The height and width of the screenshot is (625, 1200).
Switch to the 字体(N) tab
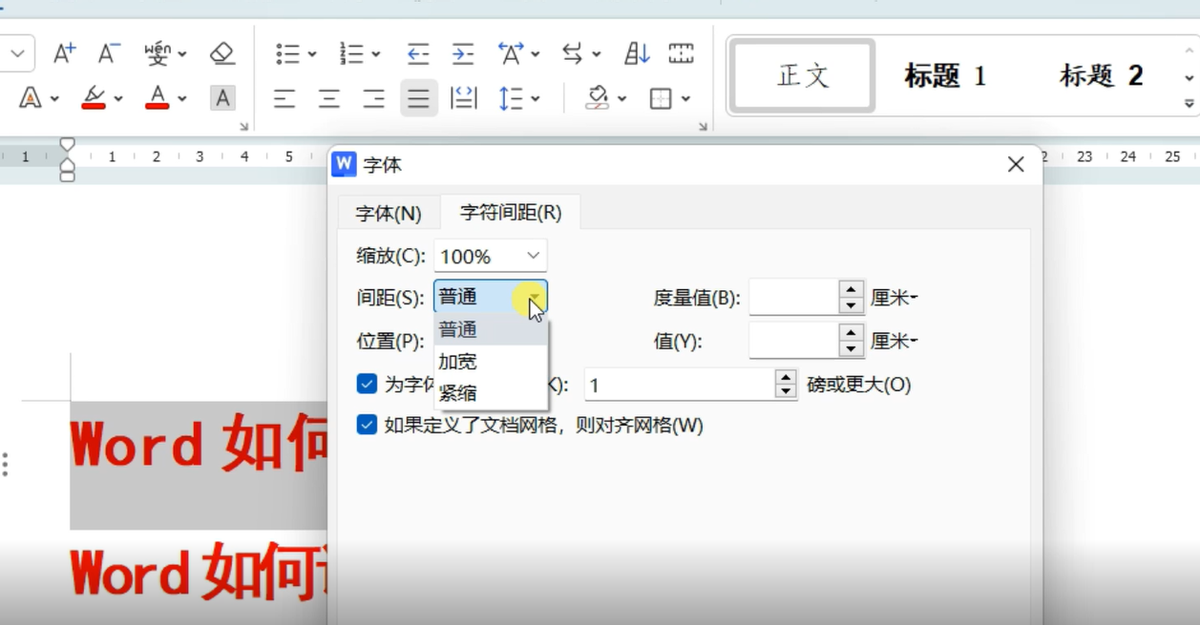coord(389,213)
